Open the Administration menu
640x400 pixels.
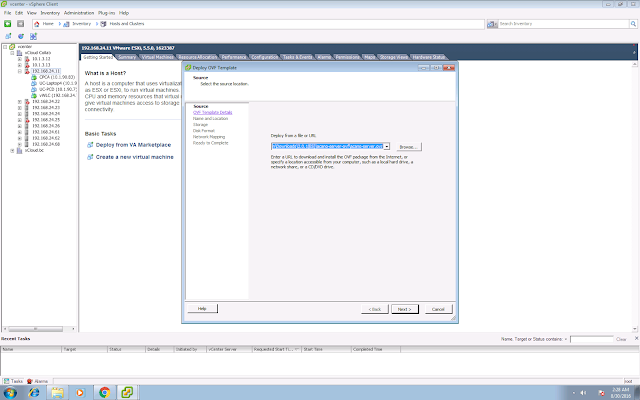(79, 13)
